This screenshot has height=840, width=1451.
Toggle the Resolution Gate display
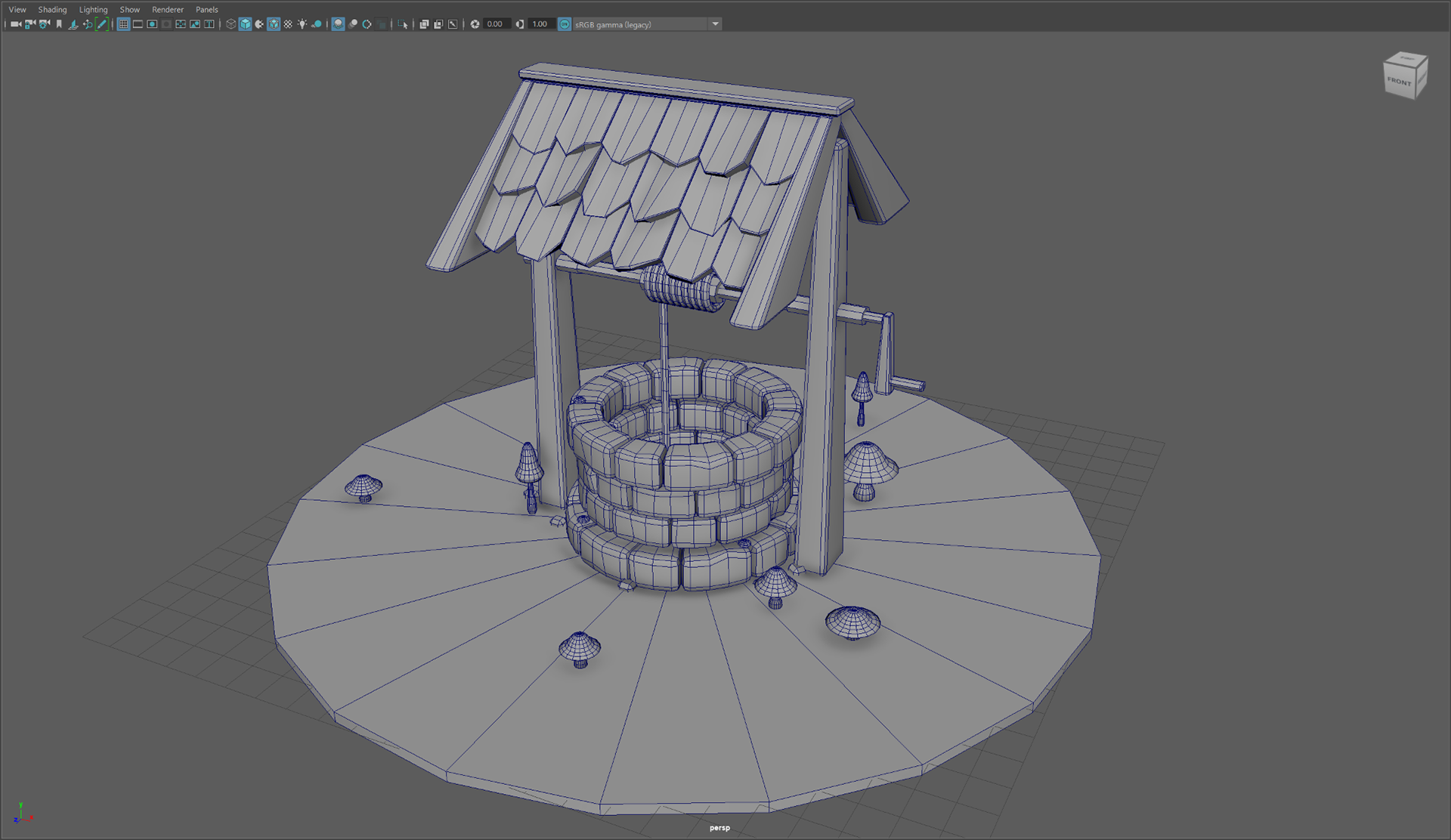click(x=152, y=24)
